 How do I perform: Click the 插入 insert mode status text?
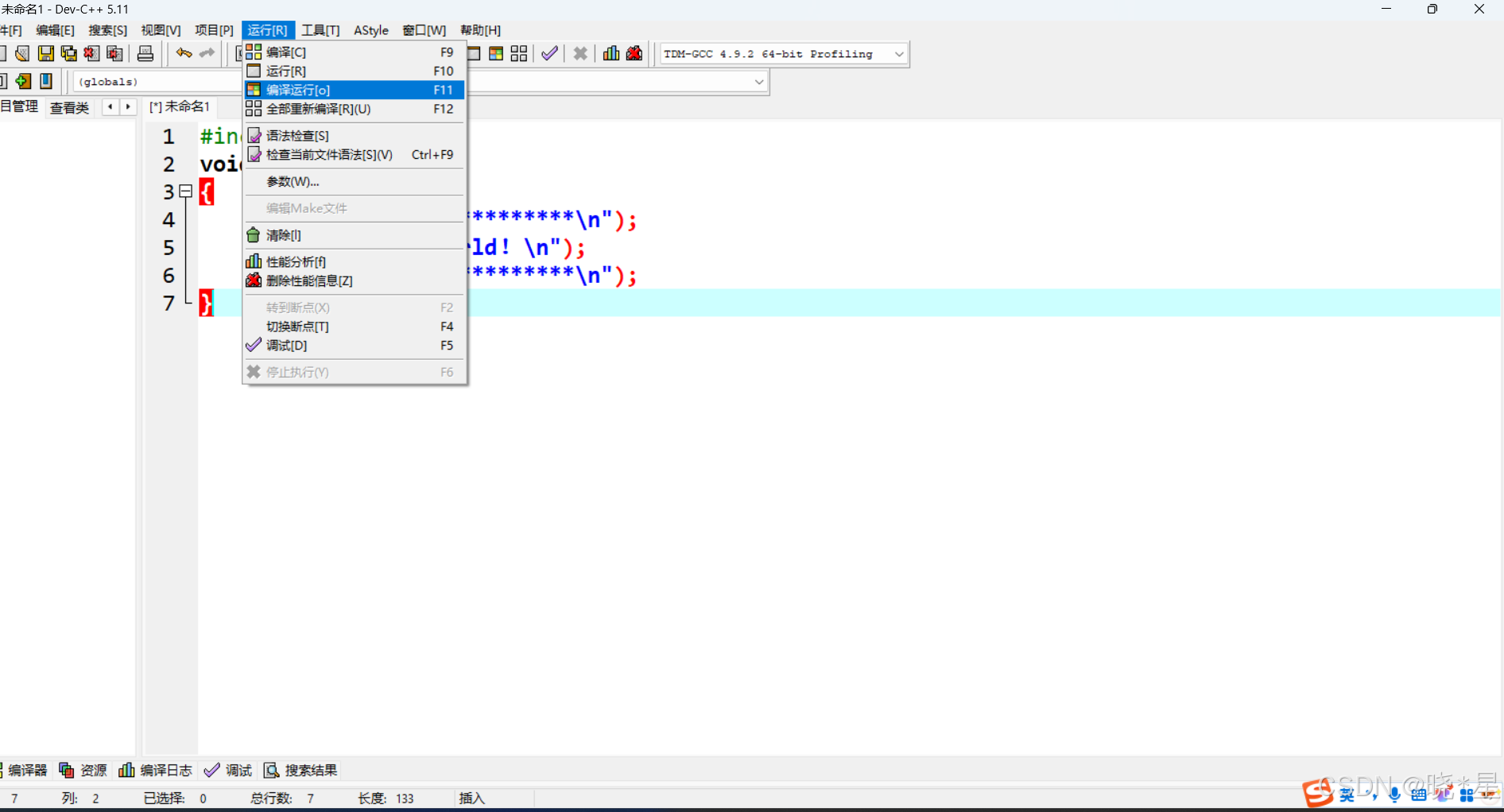coord(471,798)
